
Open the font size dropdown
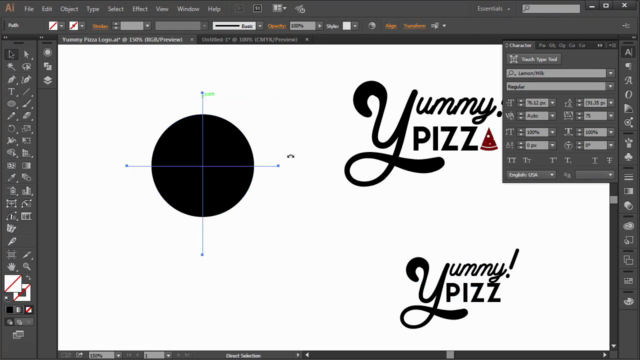click(x=553, y=103)
